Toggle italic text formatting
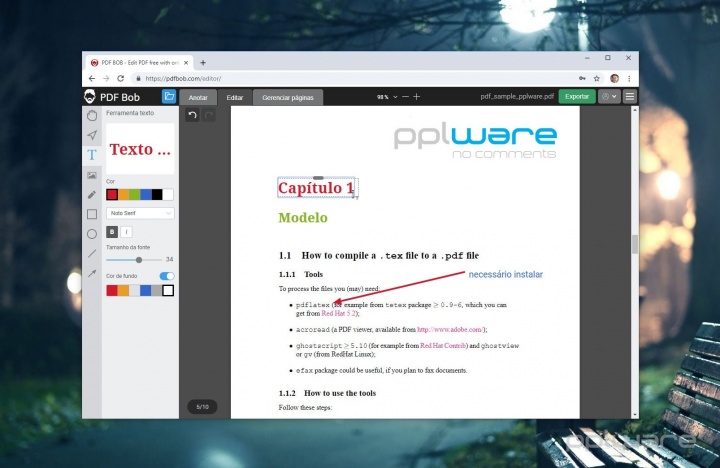Viewport: 720px width, 468px height. 127,232
